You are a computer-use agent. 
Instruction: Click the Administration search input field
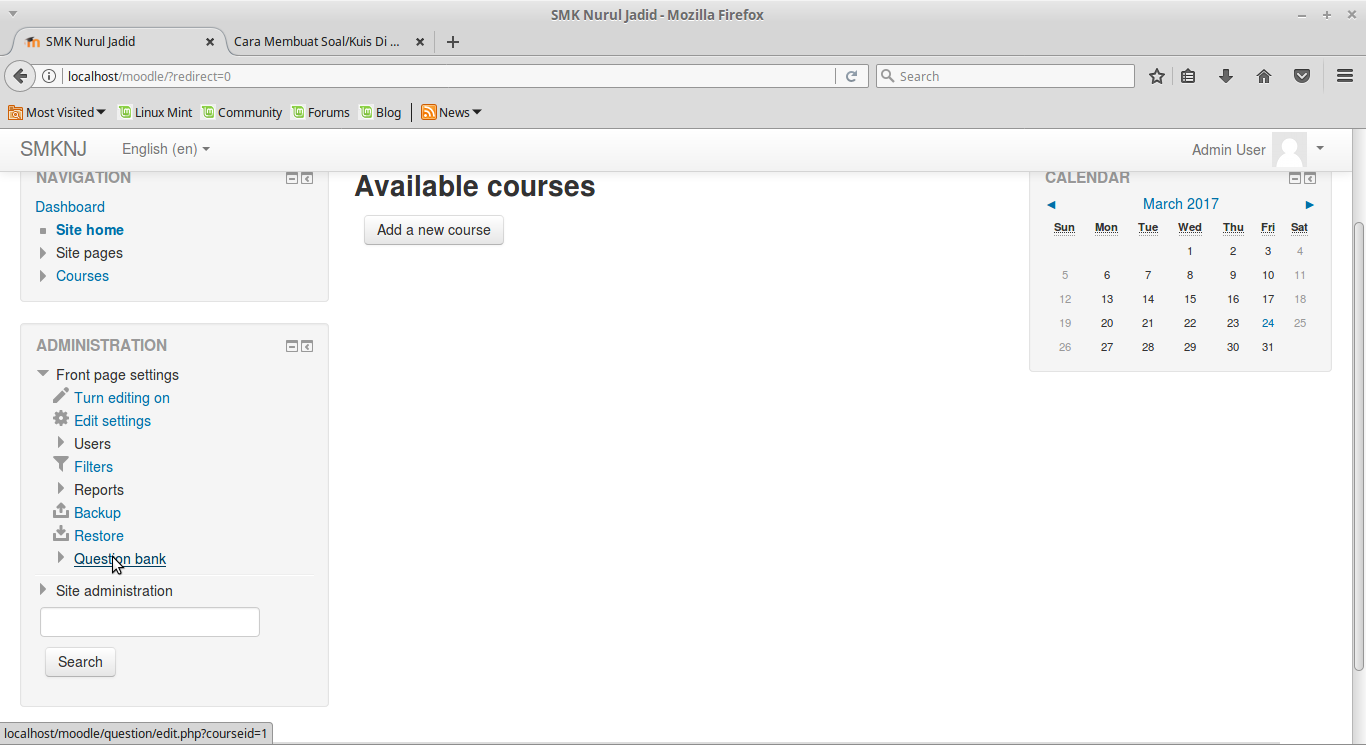click(149, 621)
